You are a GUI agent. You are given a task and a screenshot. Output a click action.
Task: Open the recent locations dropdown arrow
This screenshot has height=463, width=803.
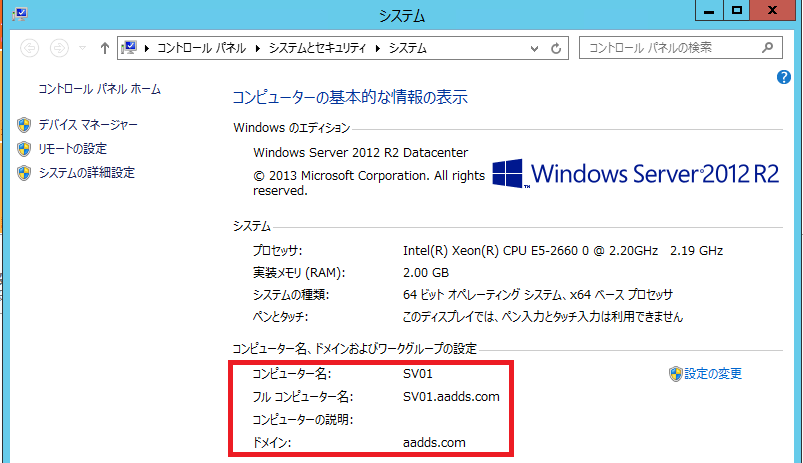[82, 48]
